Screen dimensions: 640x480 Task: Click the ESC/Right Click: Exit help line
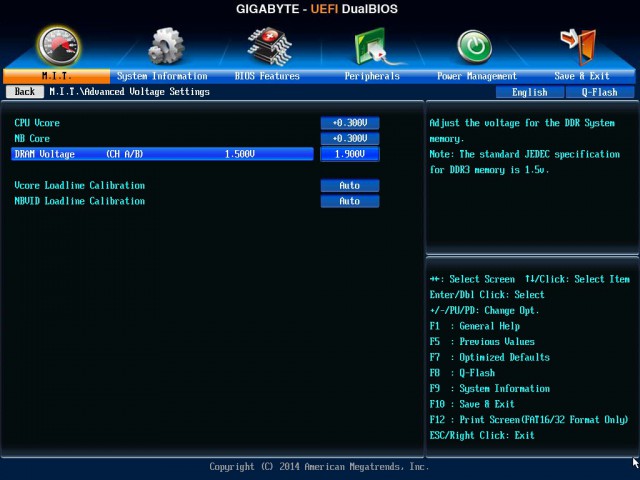[482, 435]
